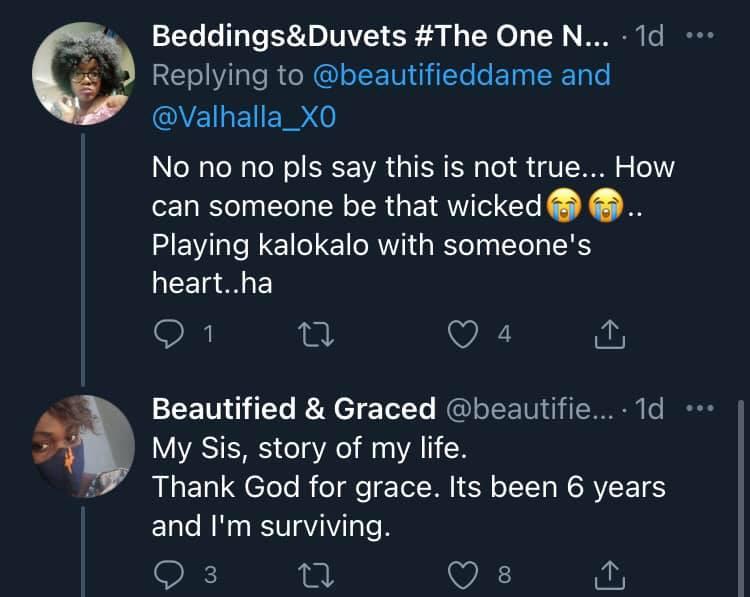Screen dimensions: 750x597
Task: Click the 1d timestamp on Beddings&Duvets tweet
Action: click(650, 36)
